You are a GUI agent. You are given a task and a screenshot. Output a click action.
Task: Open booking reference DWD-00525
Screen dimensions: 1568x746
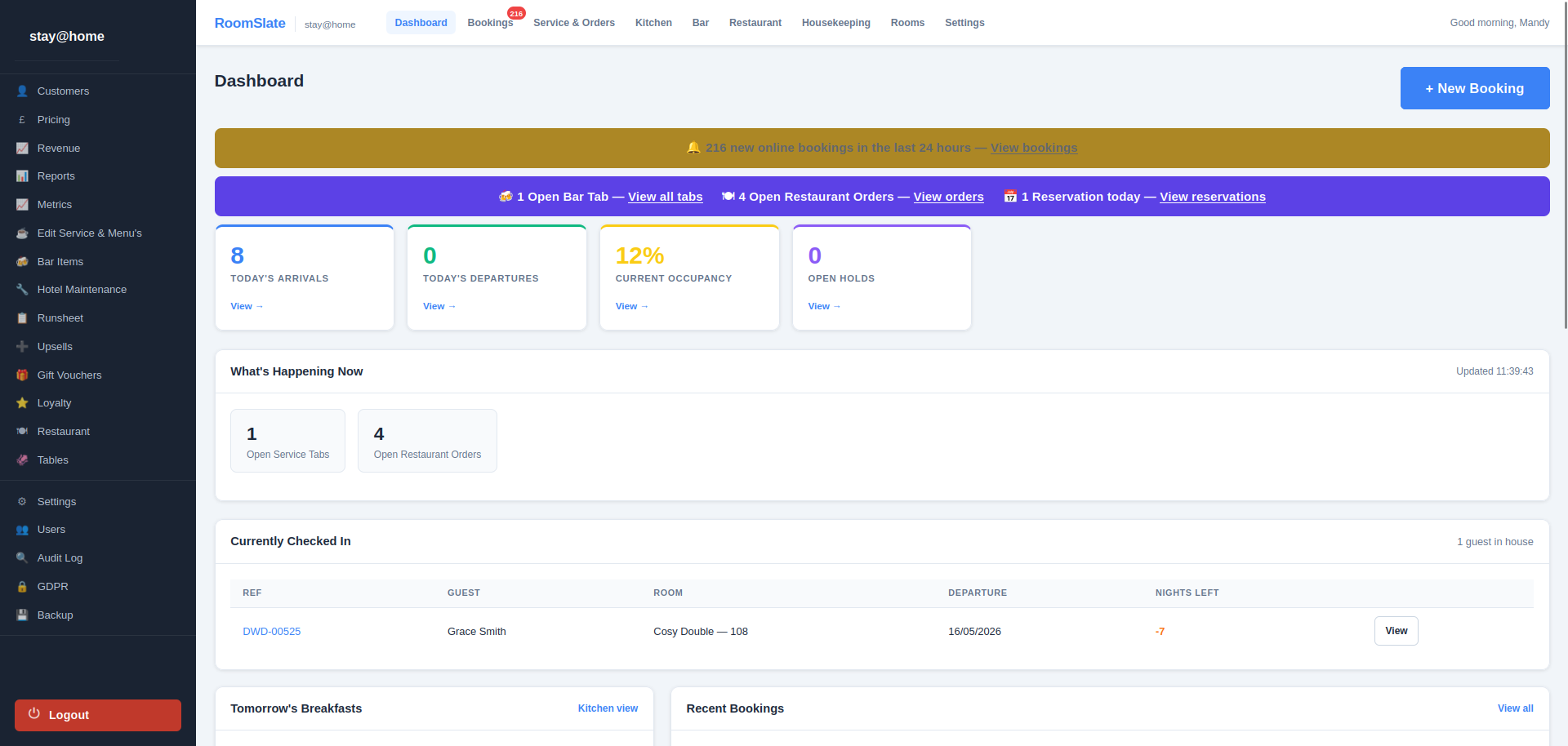pos(272,632)
